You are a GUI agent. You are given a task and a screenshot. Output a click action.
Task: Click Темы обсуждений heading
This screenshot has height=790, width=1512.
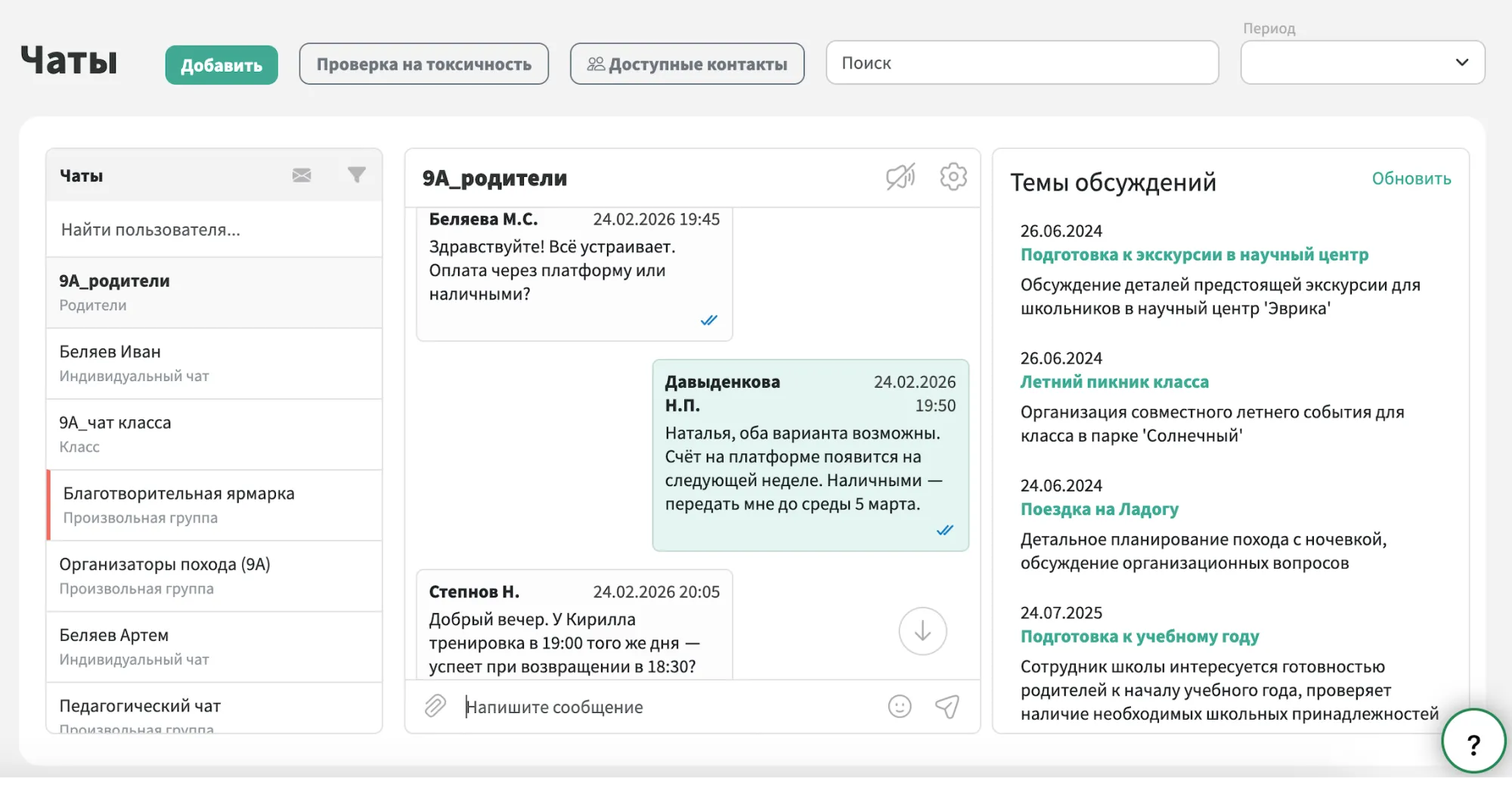tap(1113, 182)
